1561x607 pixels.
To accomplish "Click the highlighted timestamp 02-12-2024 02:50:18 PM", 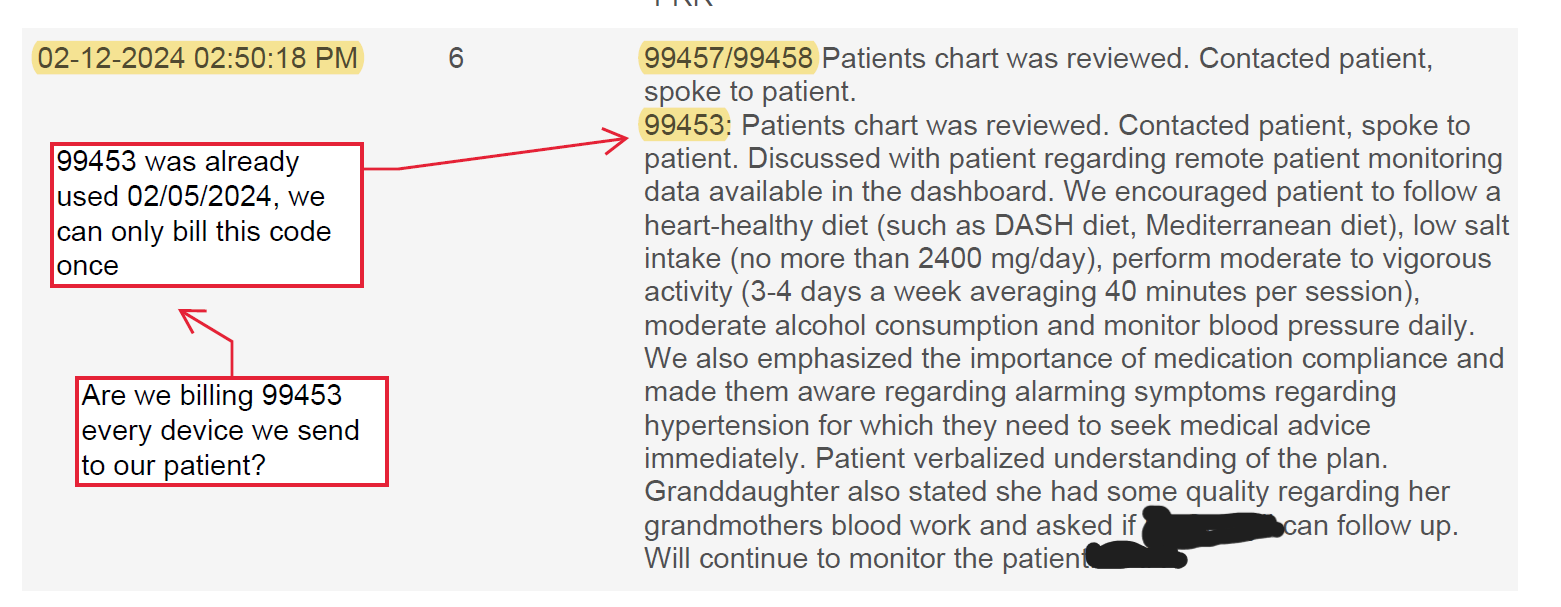I will point(197,58).
